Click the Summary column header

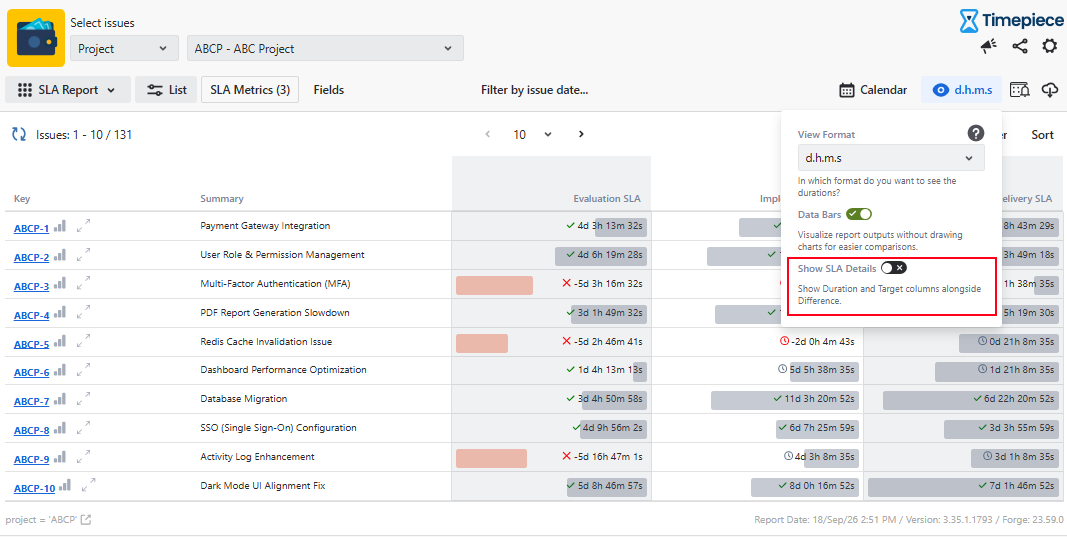(222, 199)
